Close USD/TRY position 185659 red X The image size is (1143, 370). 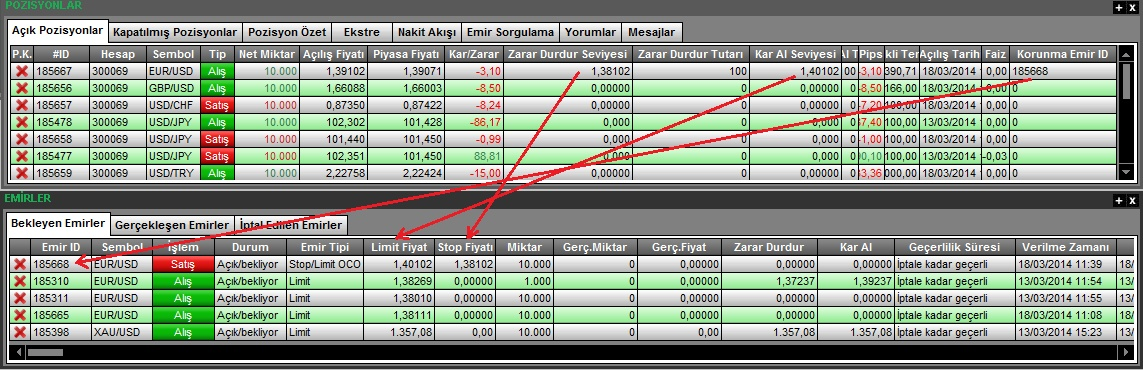pyautogui.click(x=22, y=173)
